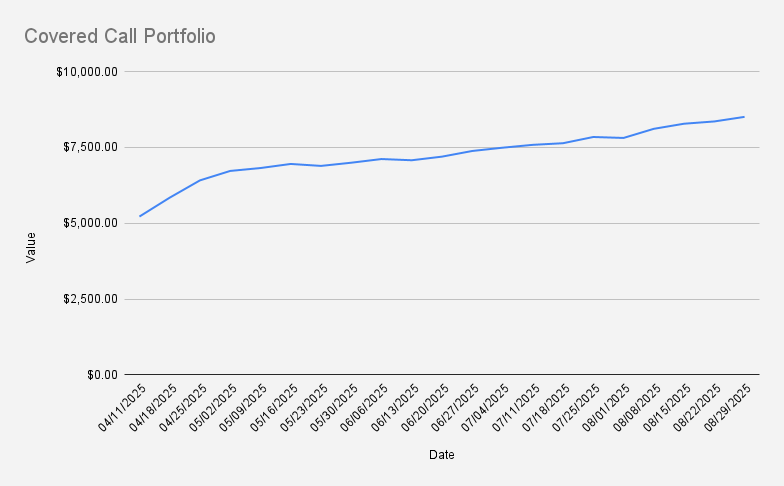Click the line's final point above 08/29/2025
Image resolution: width=784 pixels, height=486 pixels.
pos(744,117)
